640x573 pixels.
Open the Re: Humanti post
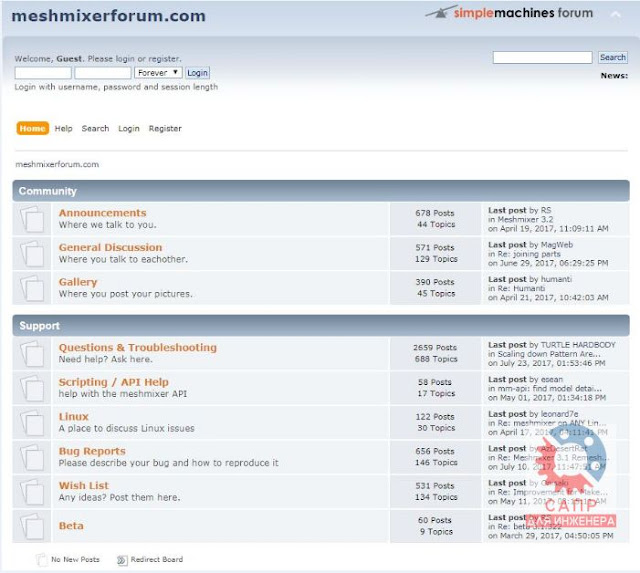(x=521, y=288)
